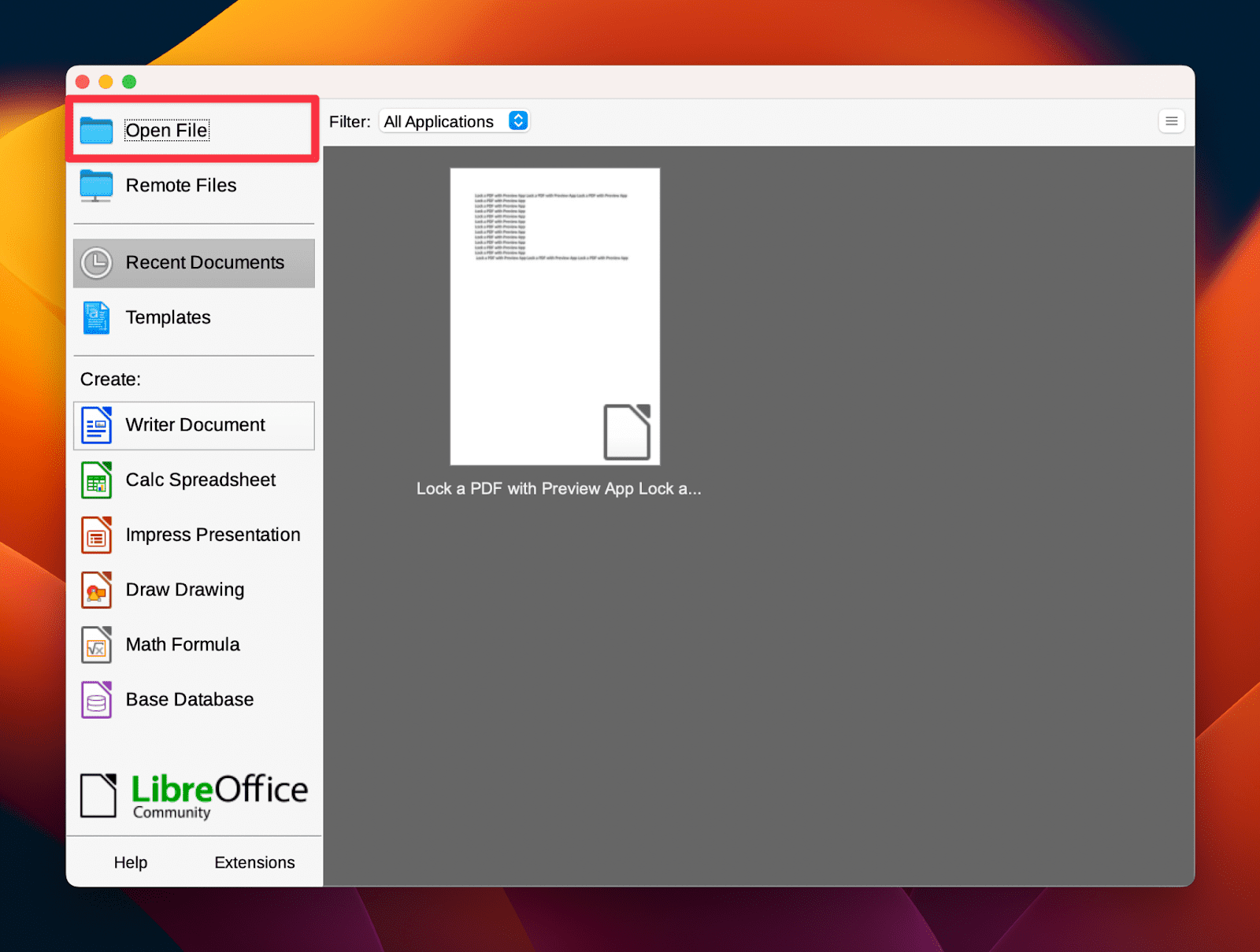Click the Open File label

167,131
